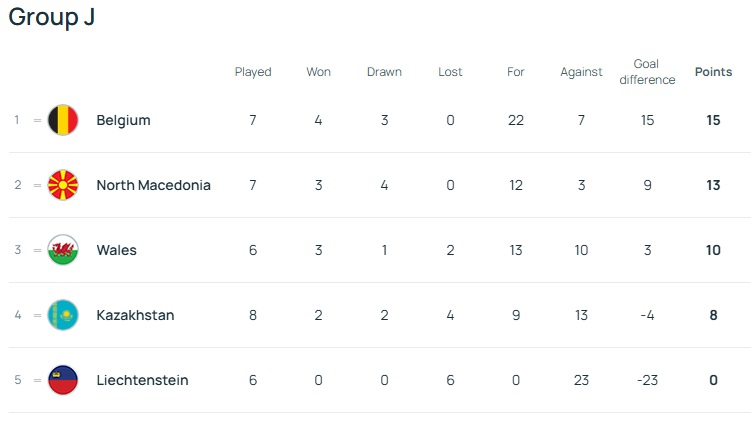The image size is (751, 423).
Task: Click the Drawn column header
Action: [x=384, y=72]
